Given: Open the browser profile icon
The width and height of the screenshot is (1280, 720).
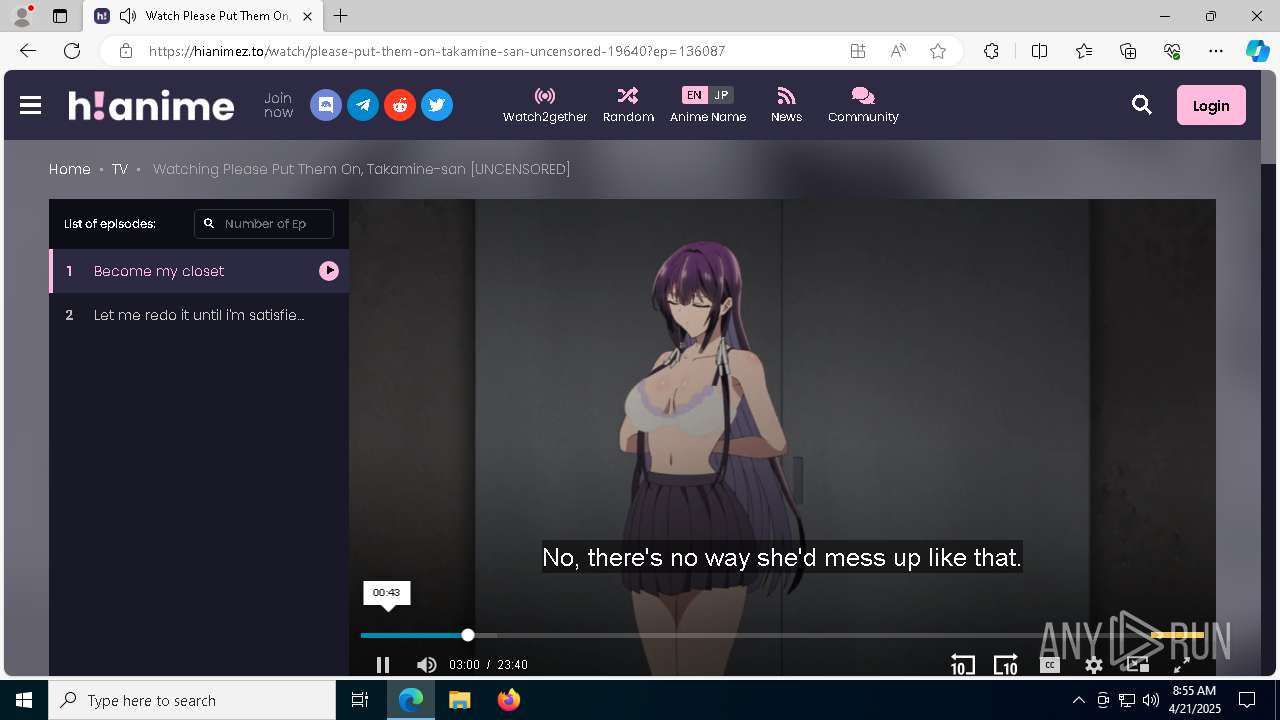Looking at the screenshot, I should click(21, 16).
